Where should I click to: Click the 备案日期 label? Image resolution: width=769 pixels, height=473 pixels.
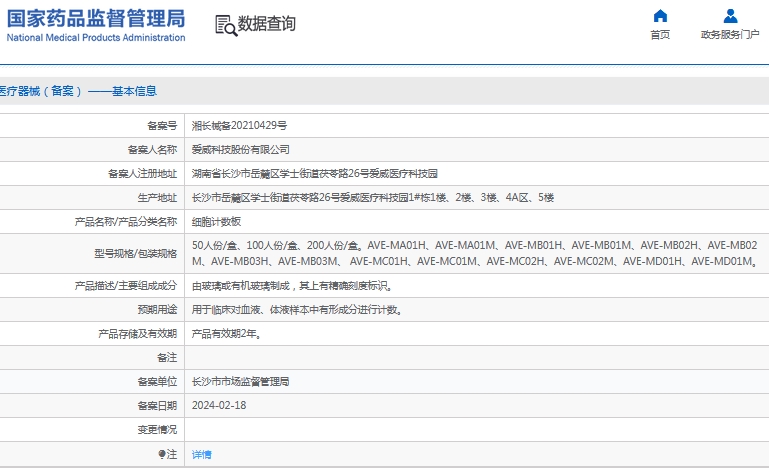click(x=157, y=406)
